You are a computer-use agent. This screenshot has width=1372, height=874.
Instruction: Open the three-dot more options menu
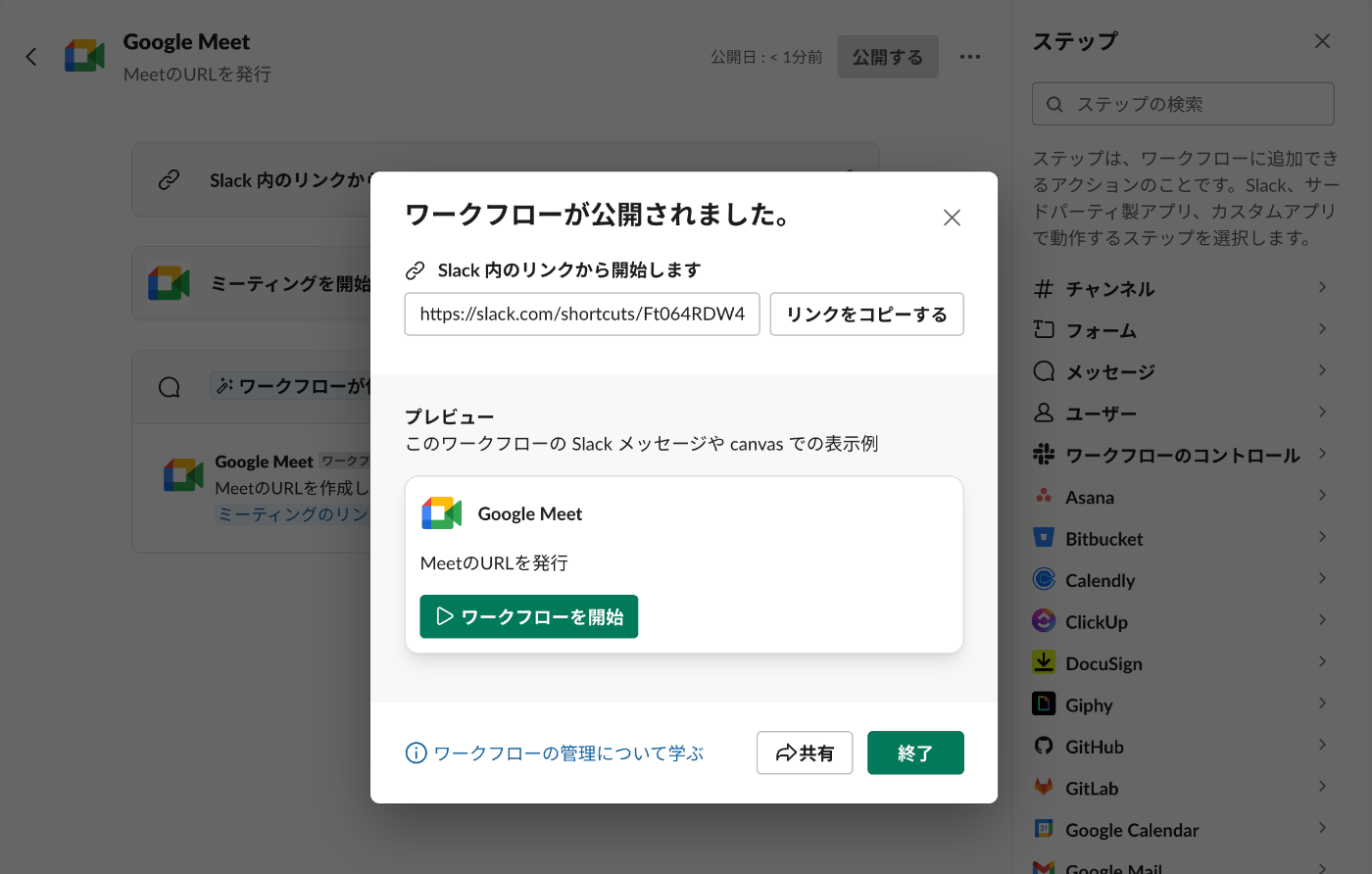coord(970,57)
